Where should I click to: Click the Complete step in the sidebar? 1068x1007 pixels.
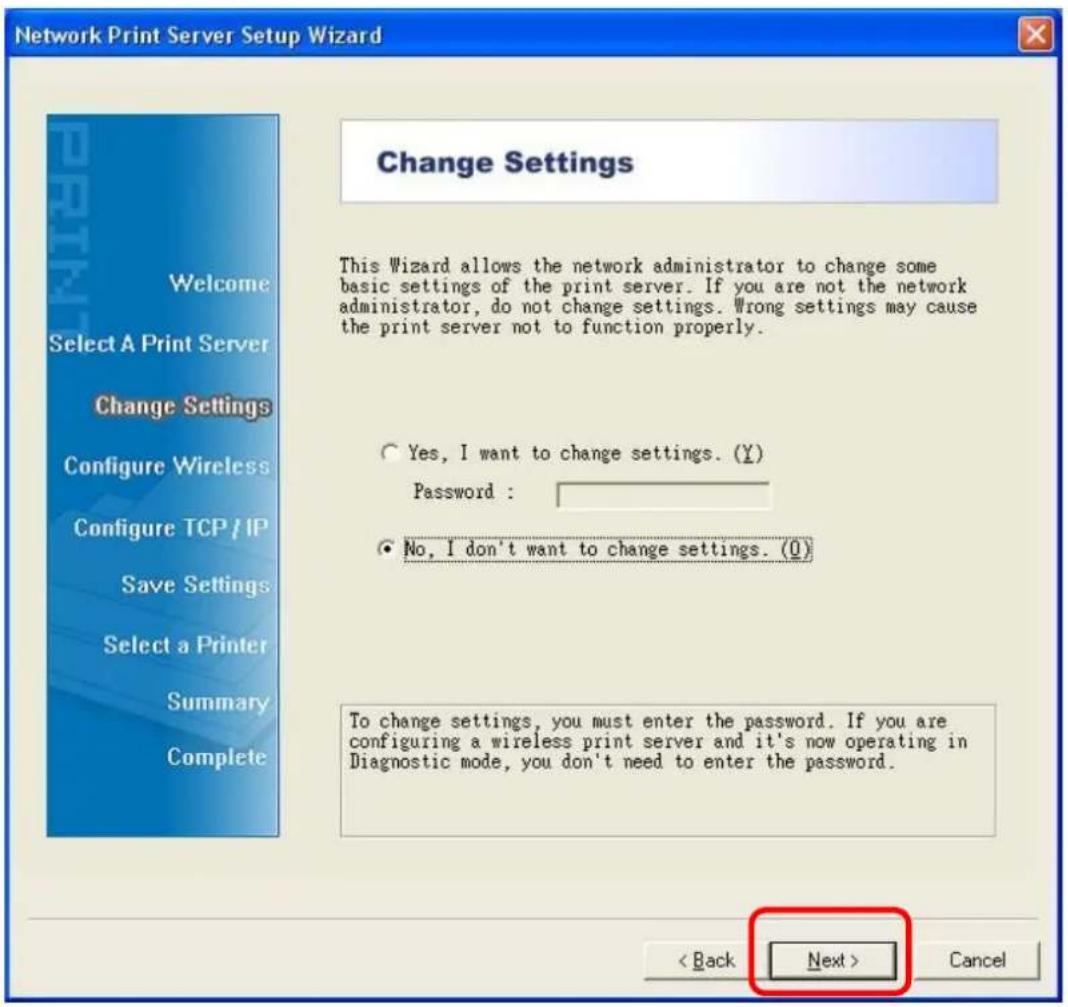[x=218, y=756]
